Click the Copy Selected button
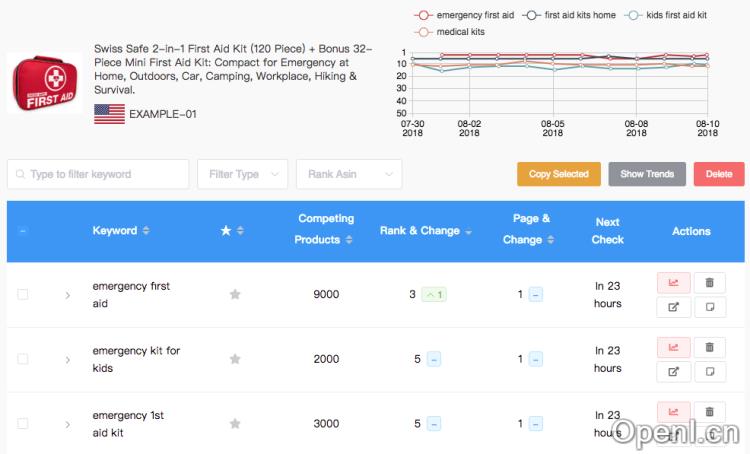Image resolution: width=750 pixels, height=454 pixels. 558,174
